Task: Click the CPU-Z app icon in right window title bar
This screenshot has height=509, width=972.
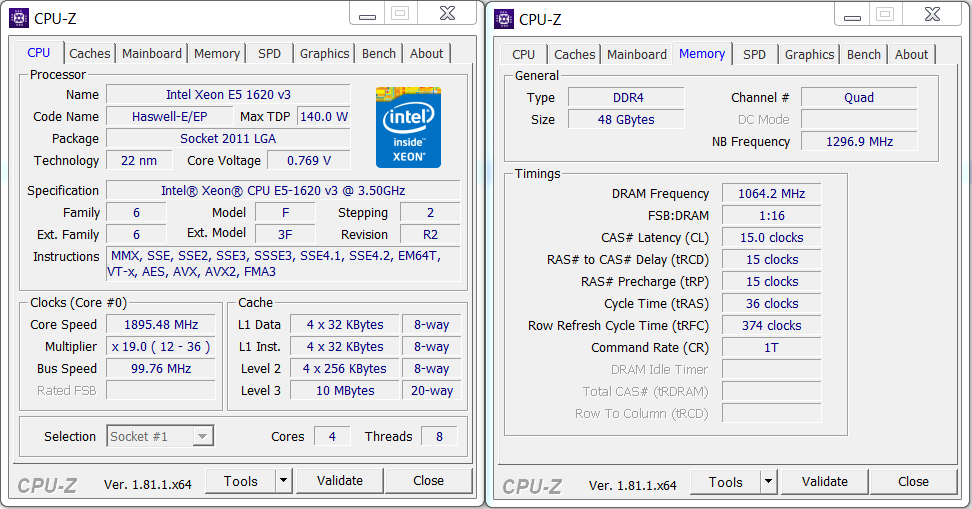Action: (x=504, y=19)
